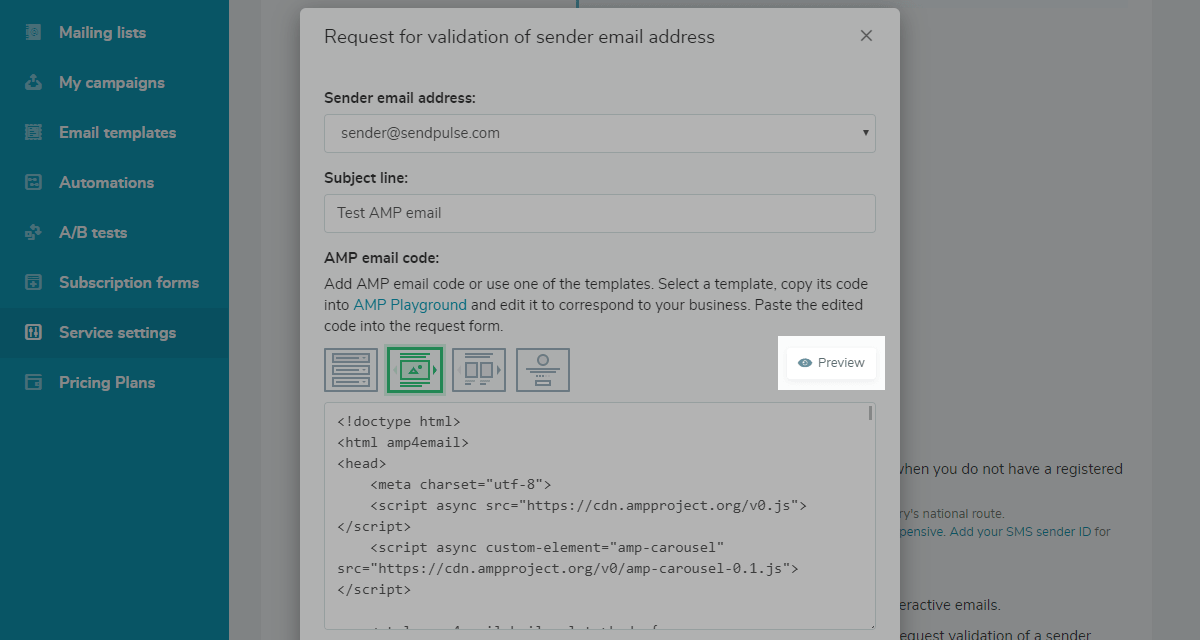Go to Pricing Plans in the sidebar
This screenshot has width=1200, height=640.
pos(106,382)
